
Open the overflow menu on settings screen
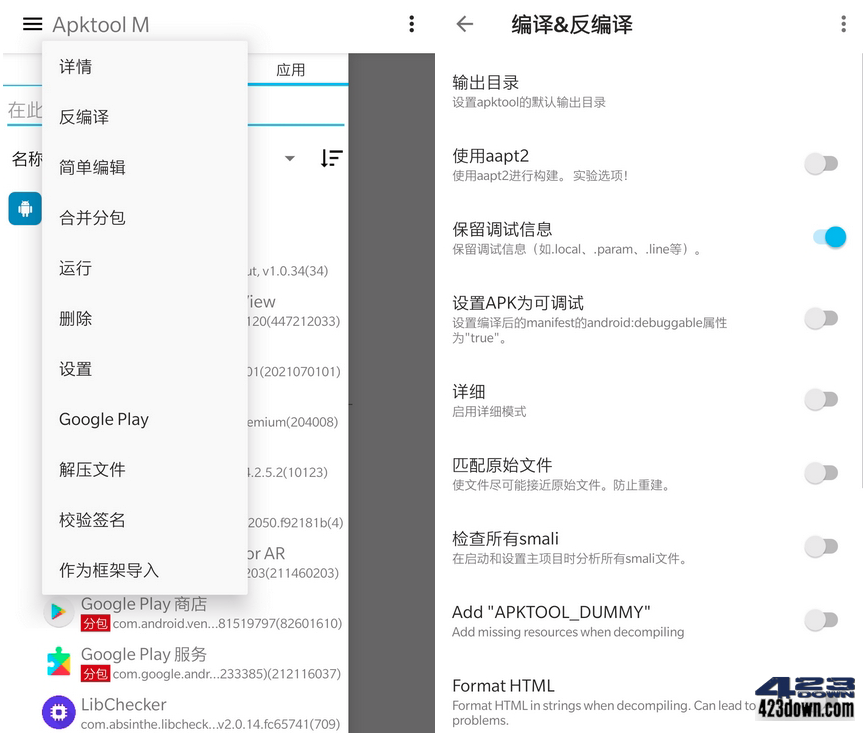pos(844,23)
